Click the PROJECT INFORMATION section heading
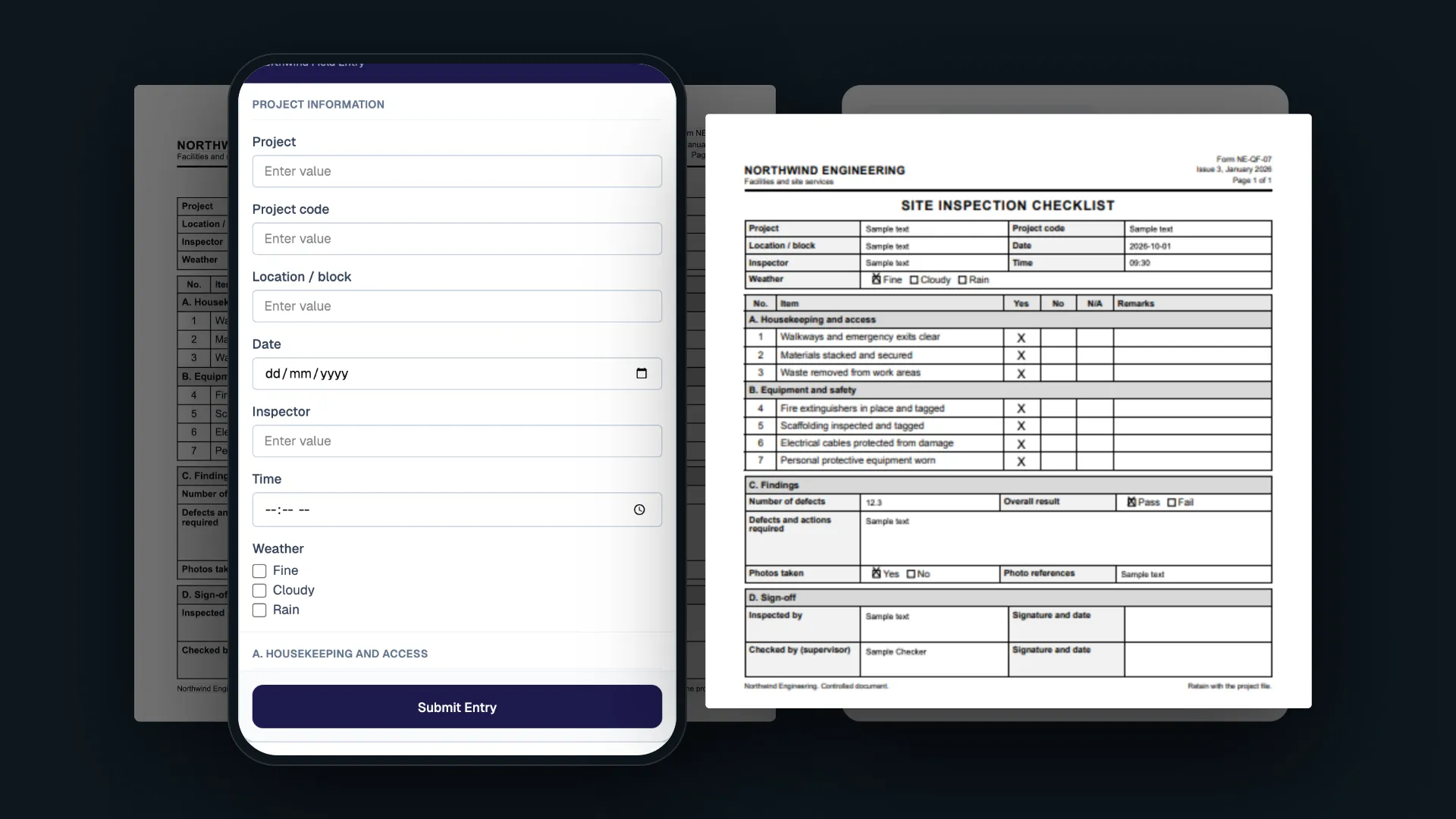This screenshot has width=1456, height=819. pos(318,105)
